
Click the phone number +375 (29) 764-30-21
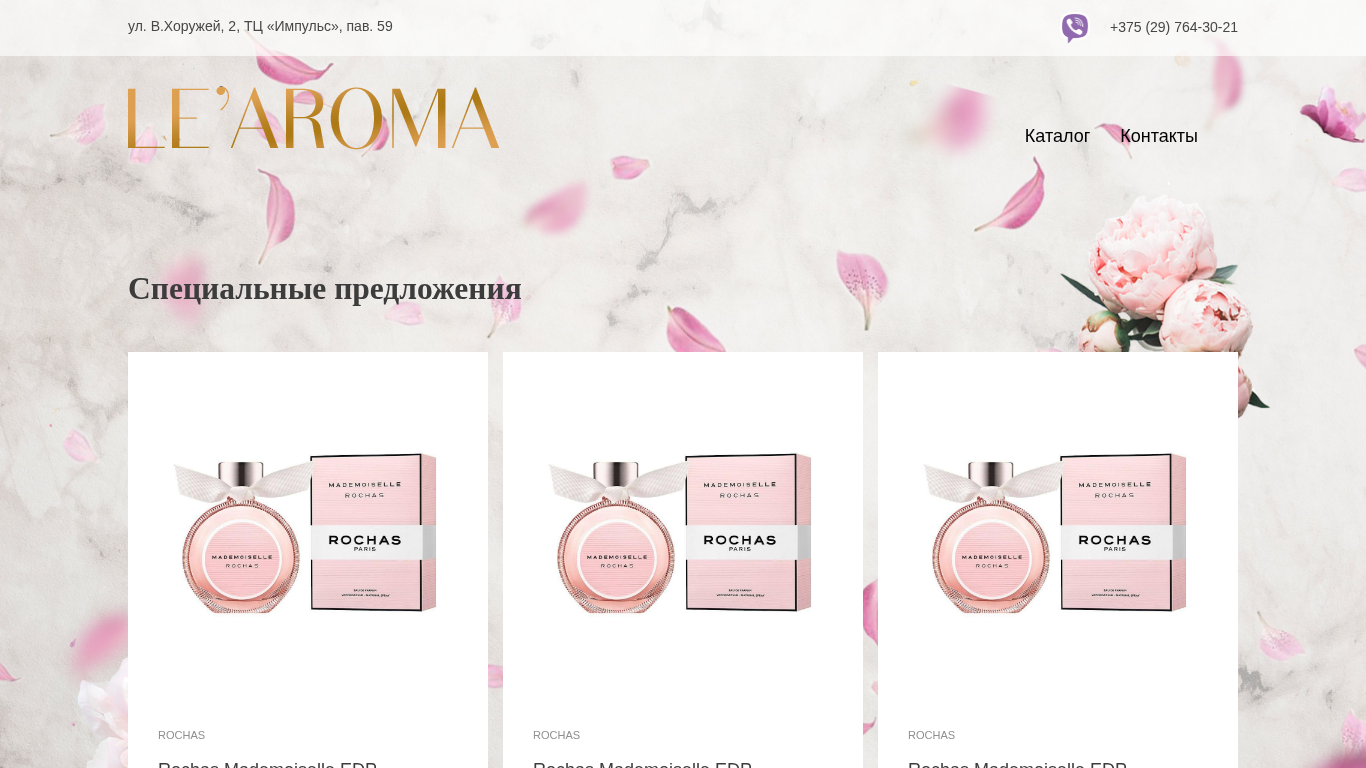(x=1174, y=27)
